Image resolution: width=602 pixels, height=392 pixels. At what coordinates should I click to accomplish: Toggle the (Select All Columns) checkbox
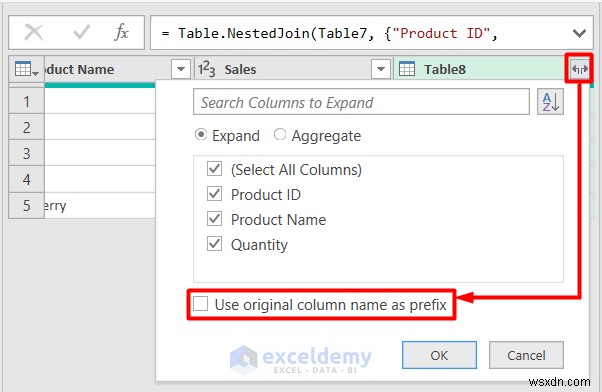coord(214,169)
